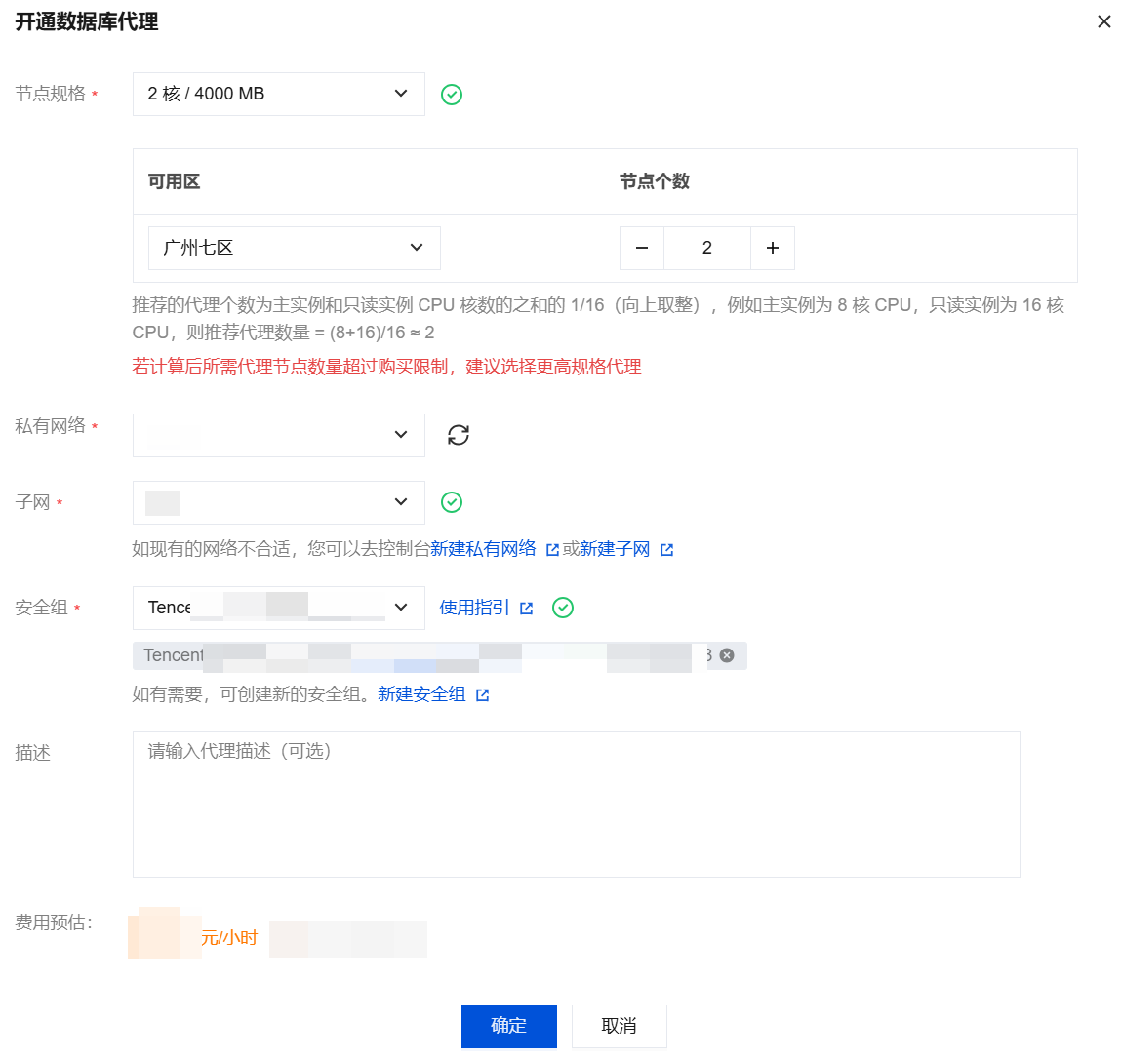
Task: Open the 新建私有网络 link
Action: (x=483, y=549)
